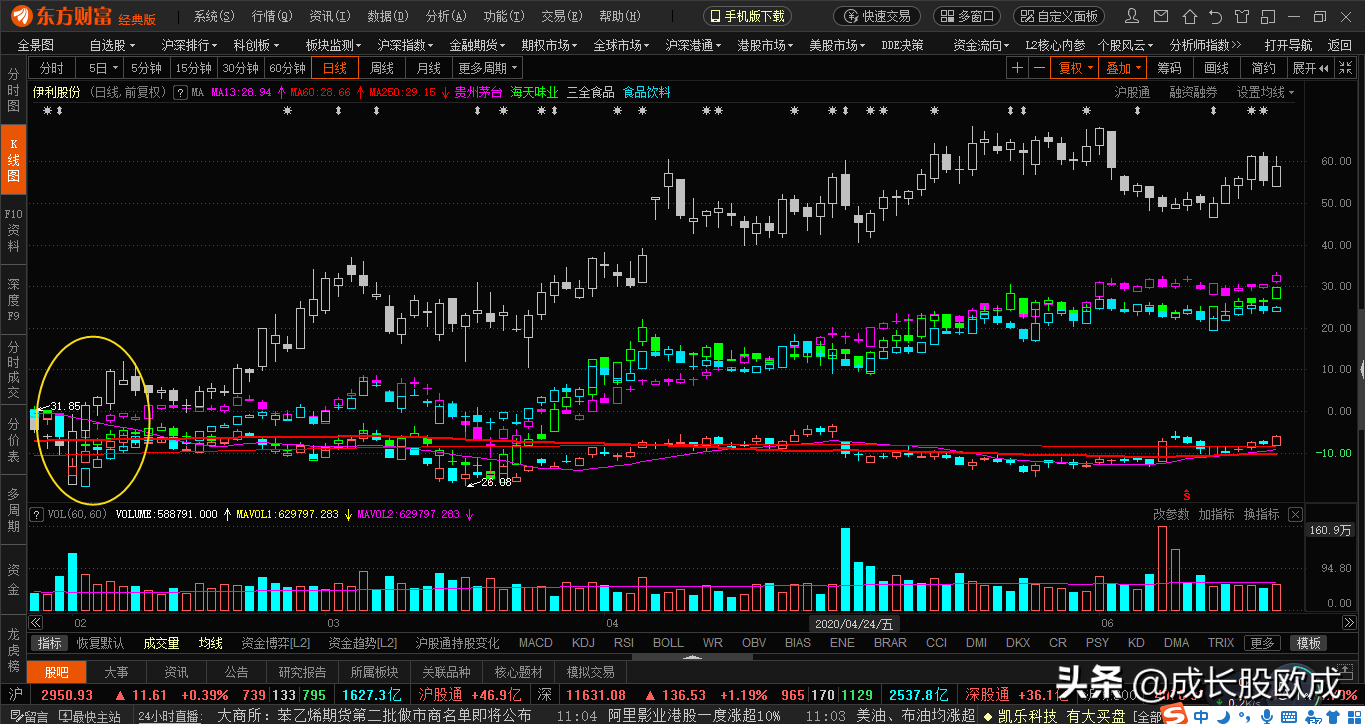This screenshot has height=724, width=1365.
Task: Click 筹码 chip distribution button
Action: (1169, 68)
